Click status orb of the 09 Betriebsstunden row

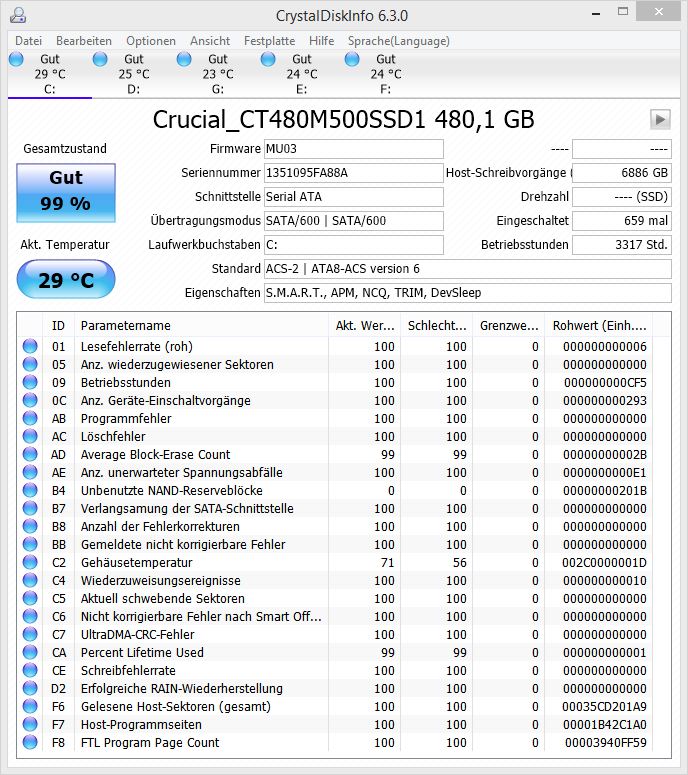[x=30, y=382]
